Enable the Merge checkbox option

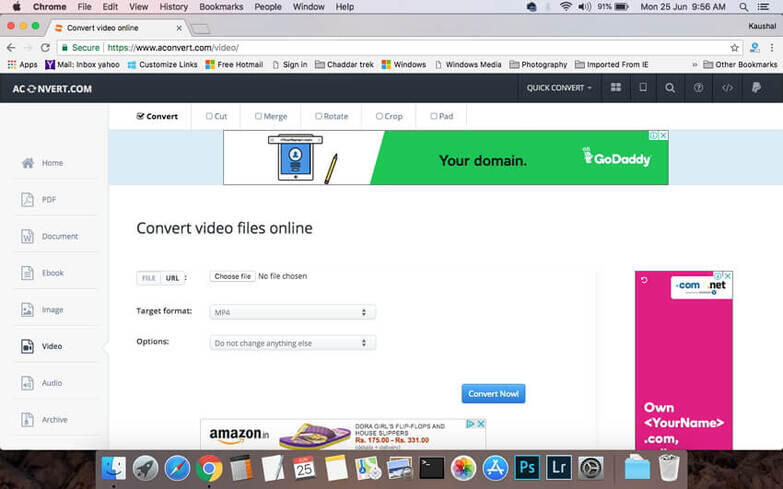[271, 116]
